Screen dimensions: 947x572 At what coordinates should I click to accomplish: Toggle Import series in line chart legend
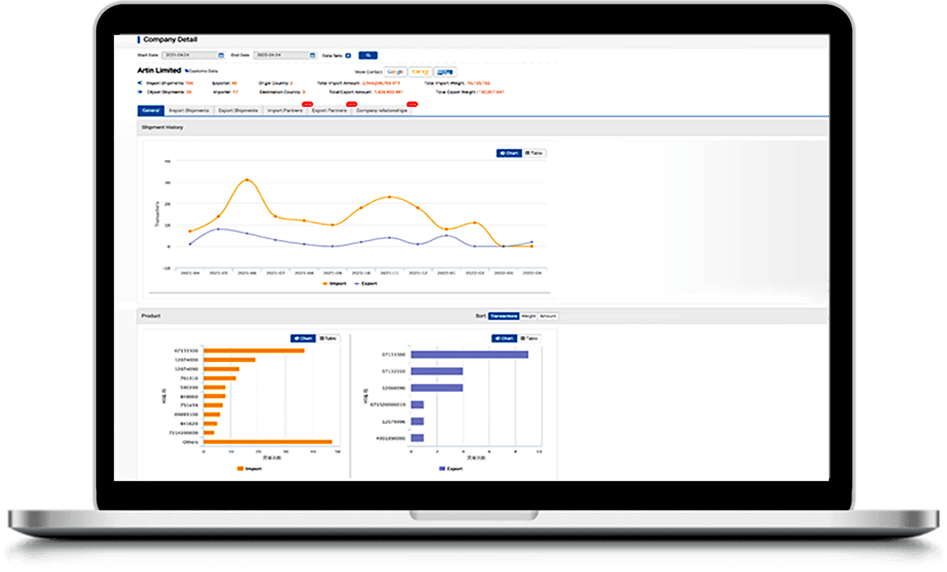click(x=333, y=283)
